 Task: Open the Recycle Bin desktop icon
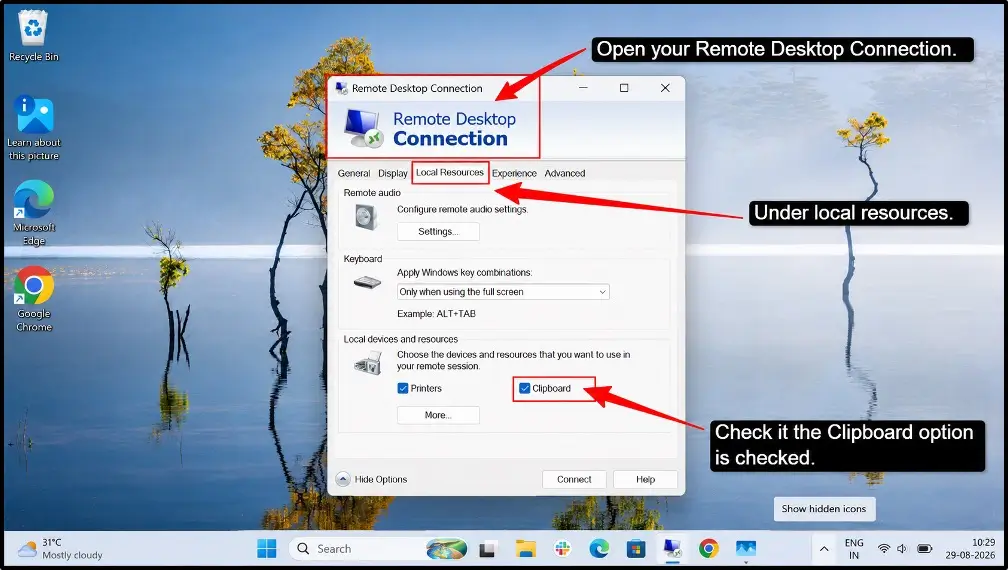[33, 36]
